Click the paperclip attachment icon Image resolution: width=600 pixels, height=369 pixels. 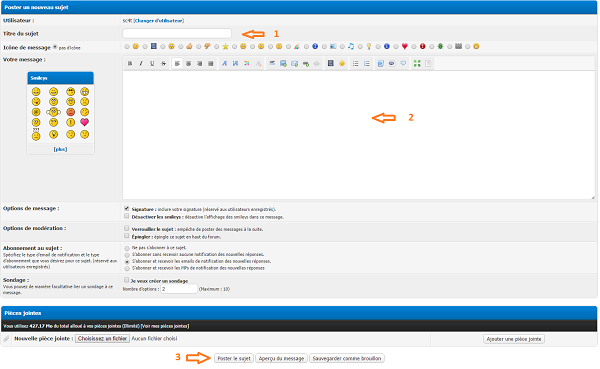(6, 339)
